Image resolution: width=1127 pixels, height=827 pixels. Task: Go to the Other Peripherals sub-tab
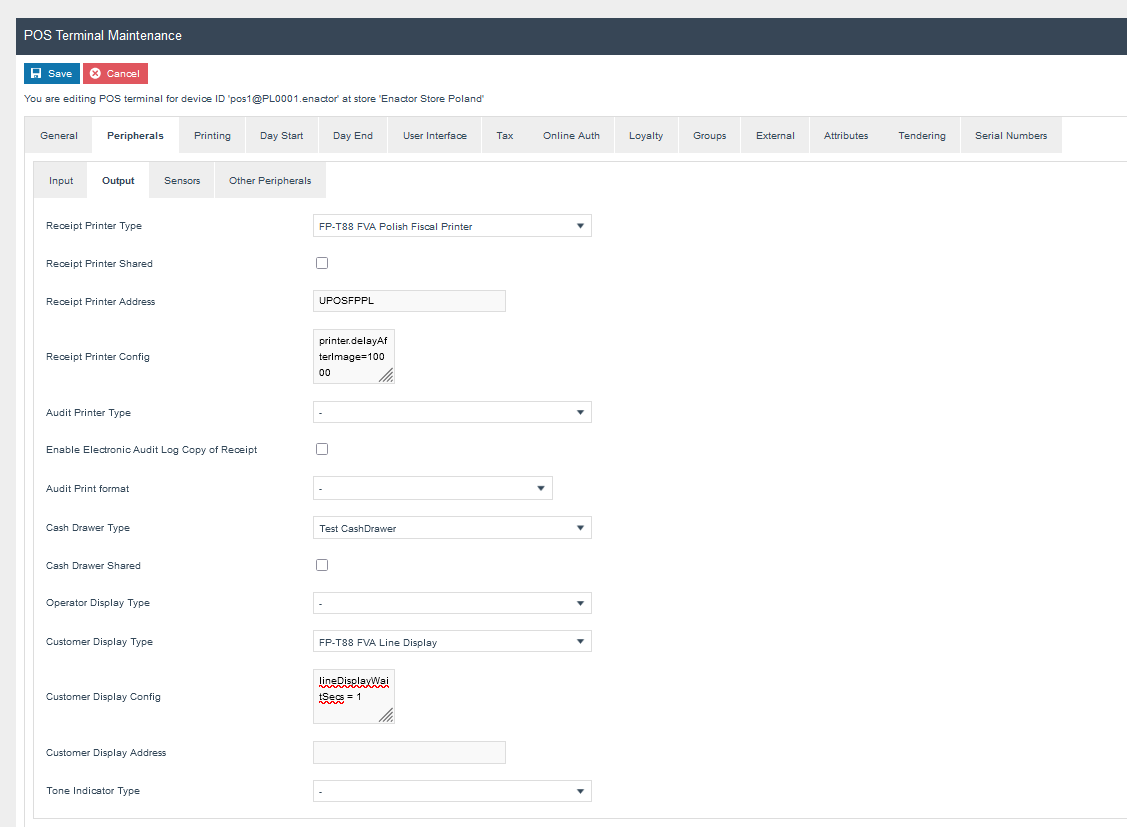pos(270,181)
